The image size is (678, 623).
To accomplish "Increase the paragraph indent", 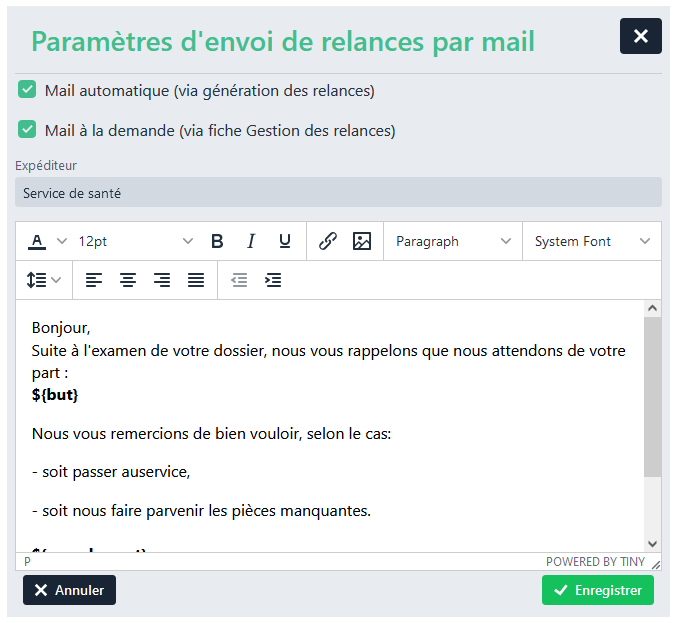I will (273, 280).
